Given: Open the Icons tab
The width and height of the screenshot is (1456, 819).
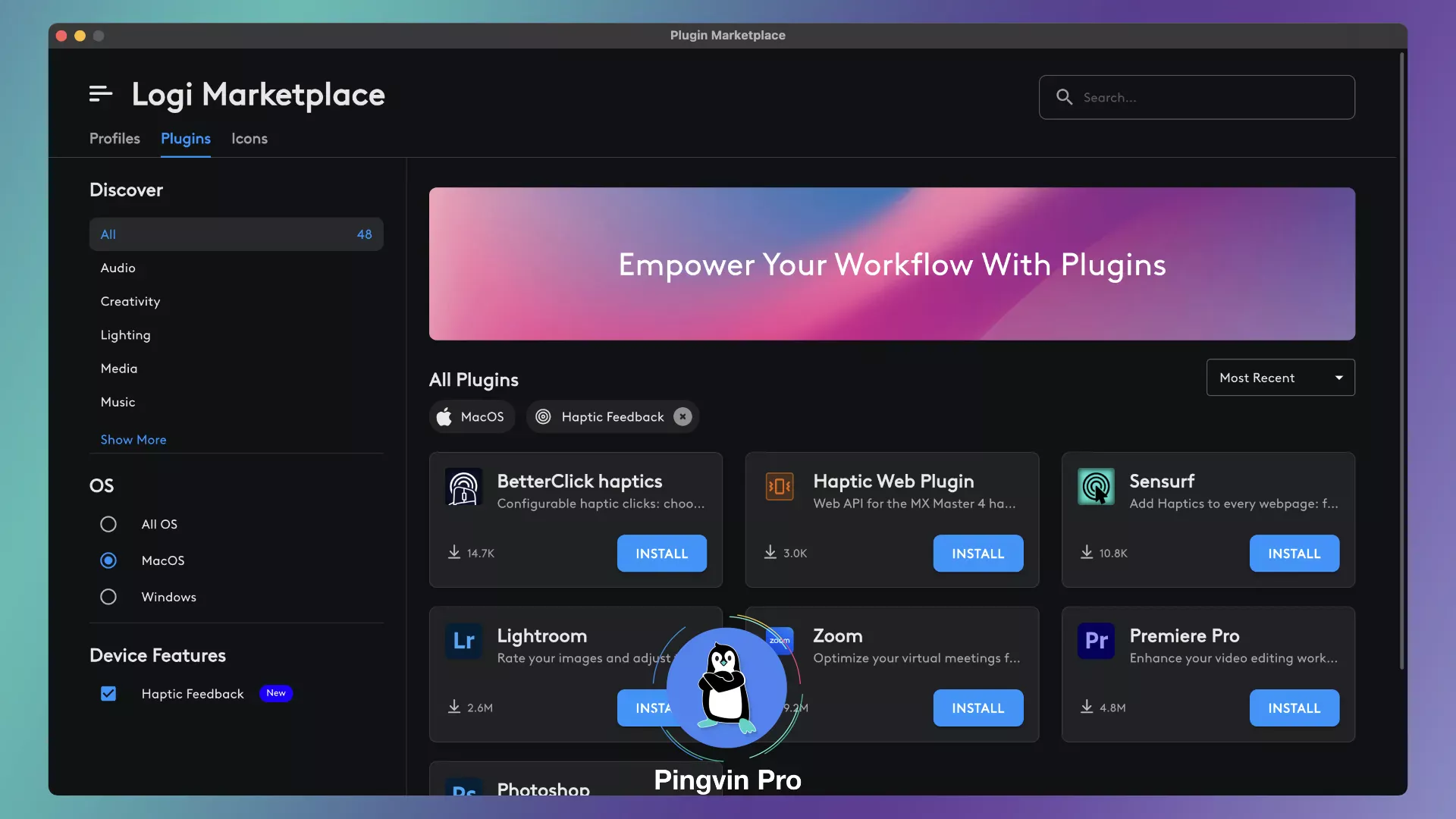Looking at the screenshot, I should 249,139.
